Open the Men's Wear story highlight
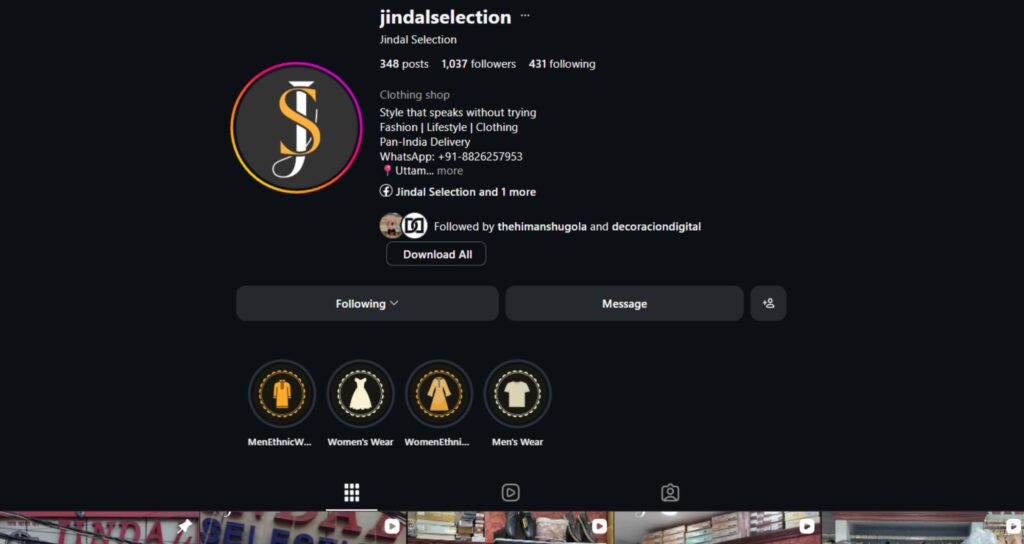Image resolution: width=1024 pixels, height=544 pixels. point(517,394)
